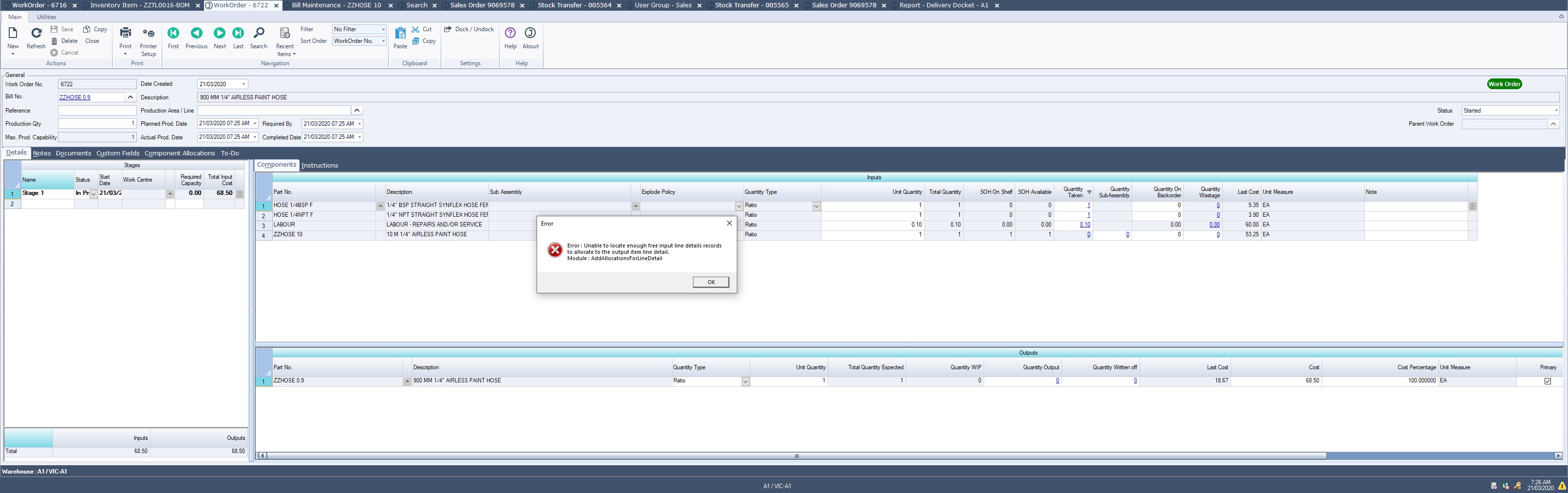
Task: Switch to the Component Allocations tab
Action: [180, 153]
